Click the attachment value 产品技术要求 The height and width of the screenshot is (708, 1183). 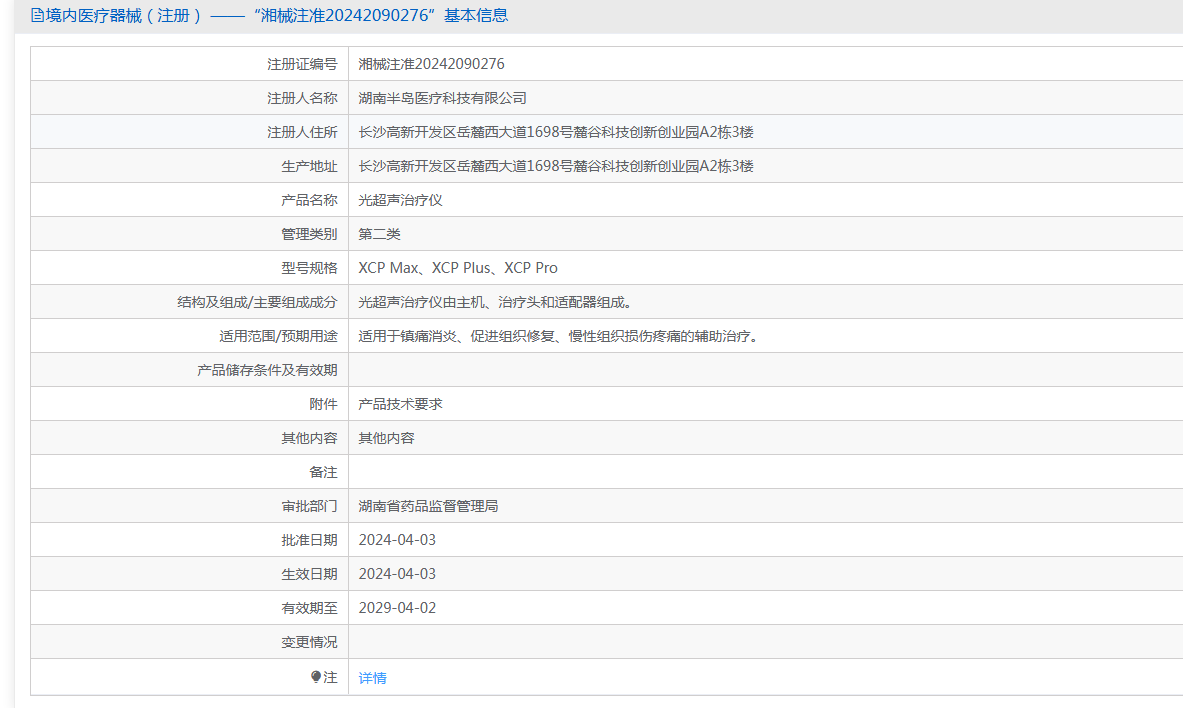point(400,404)
